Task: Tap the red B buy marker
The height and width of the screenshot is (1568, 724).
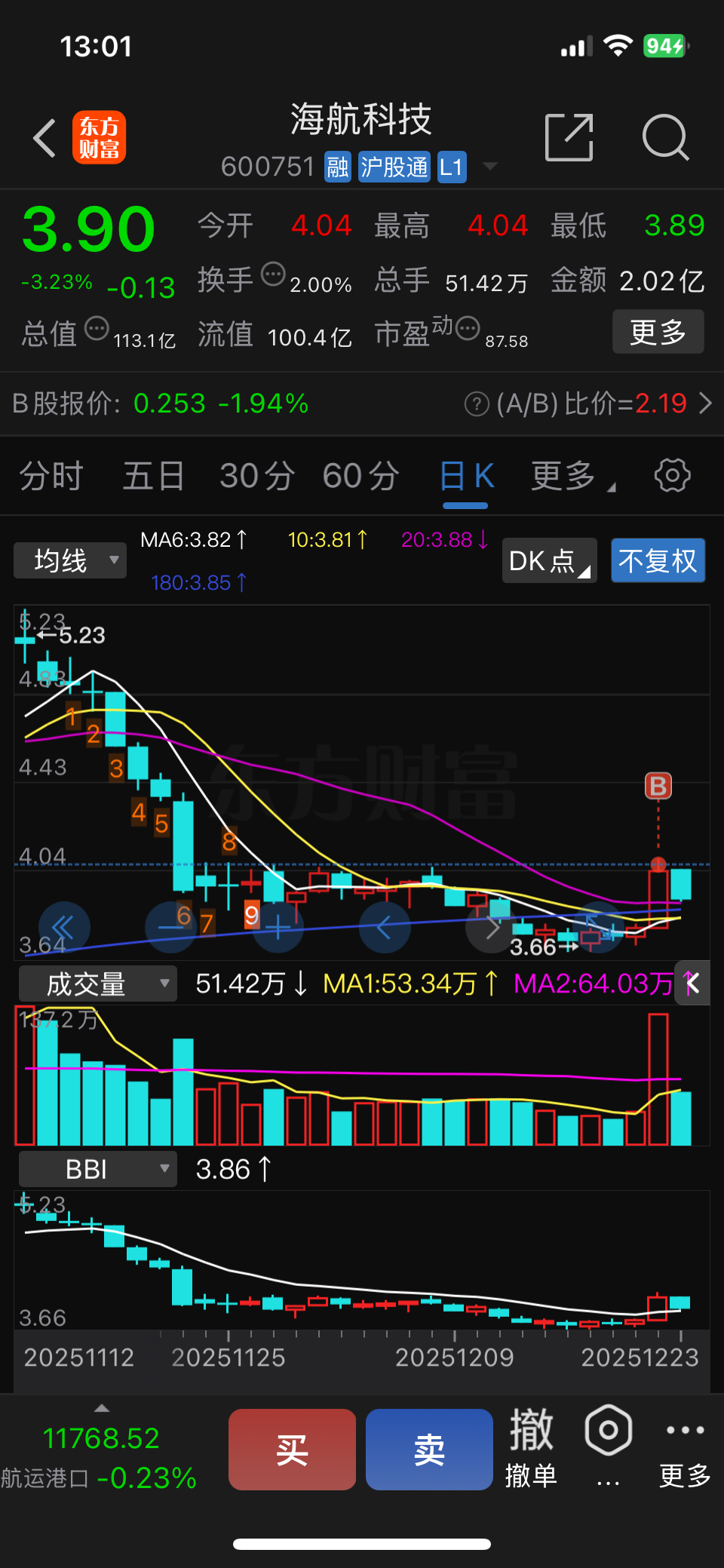Action: point(658,786)
